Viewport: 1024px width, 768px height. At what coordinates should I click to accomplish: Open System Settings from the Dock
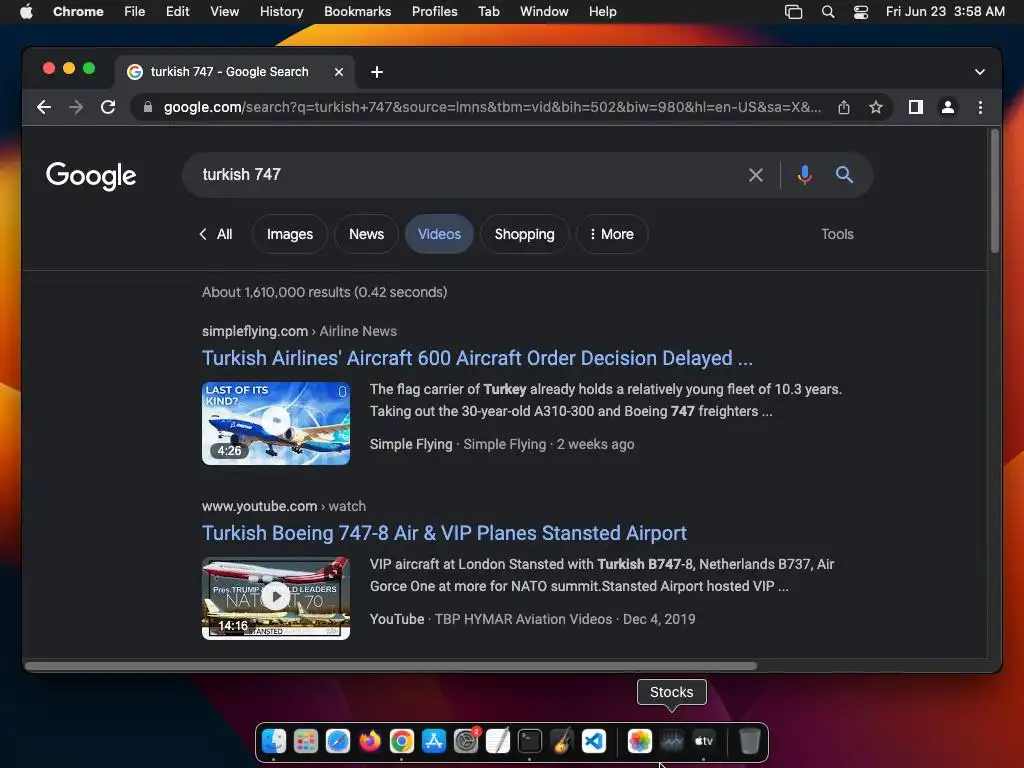click(466, 741)
